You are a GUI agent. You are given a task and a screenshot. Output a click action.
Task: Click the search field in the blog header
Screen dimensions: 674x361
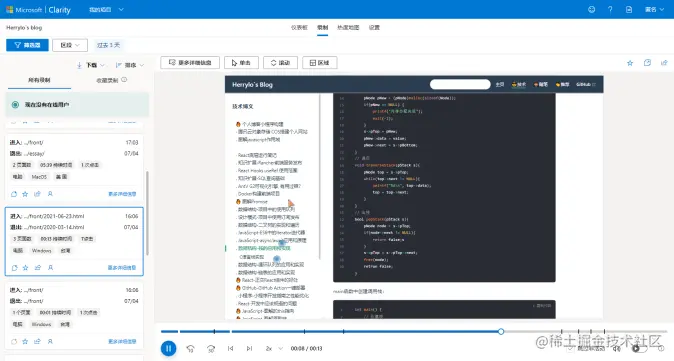pyautogui.click(x=460, y=84)
